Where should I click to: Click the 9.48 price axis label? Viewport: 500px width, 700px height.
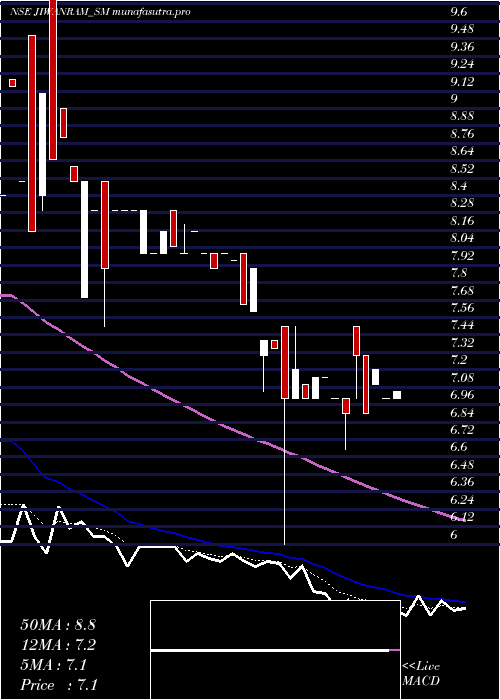pos(462,29)
